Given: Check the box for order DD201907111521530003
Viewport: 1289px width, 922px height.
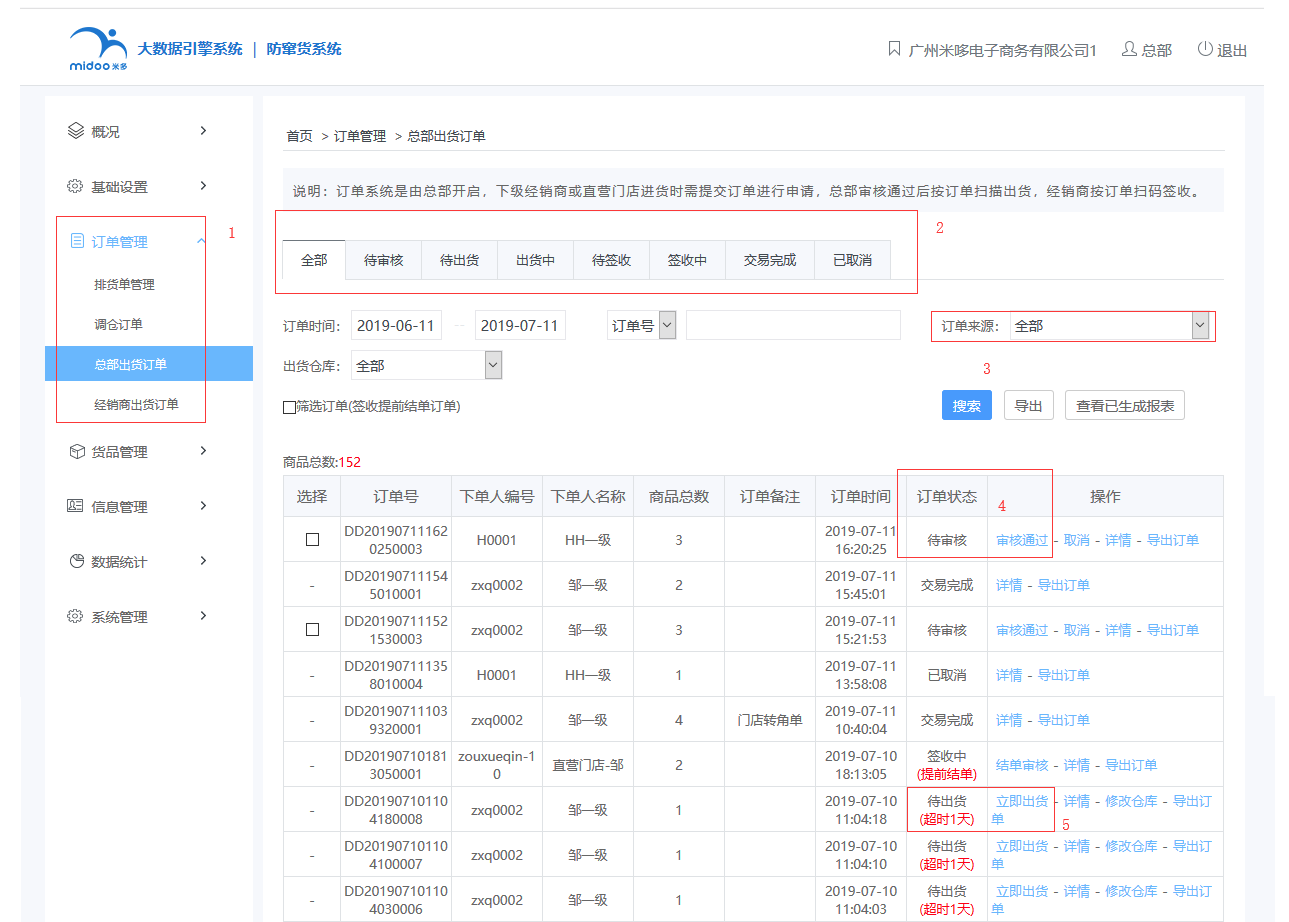Looking at the screenshot, I should pyautogui.click(x=312, y=630).
